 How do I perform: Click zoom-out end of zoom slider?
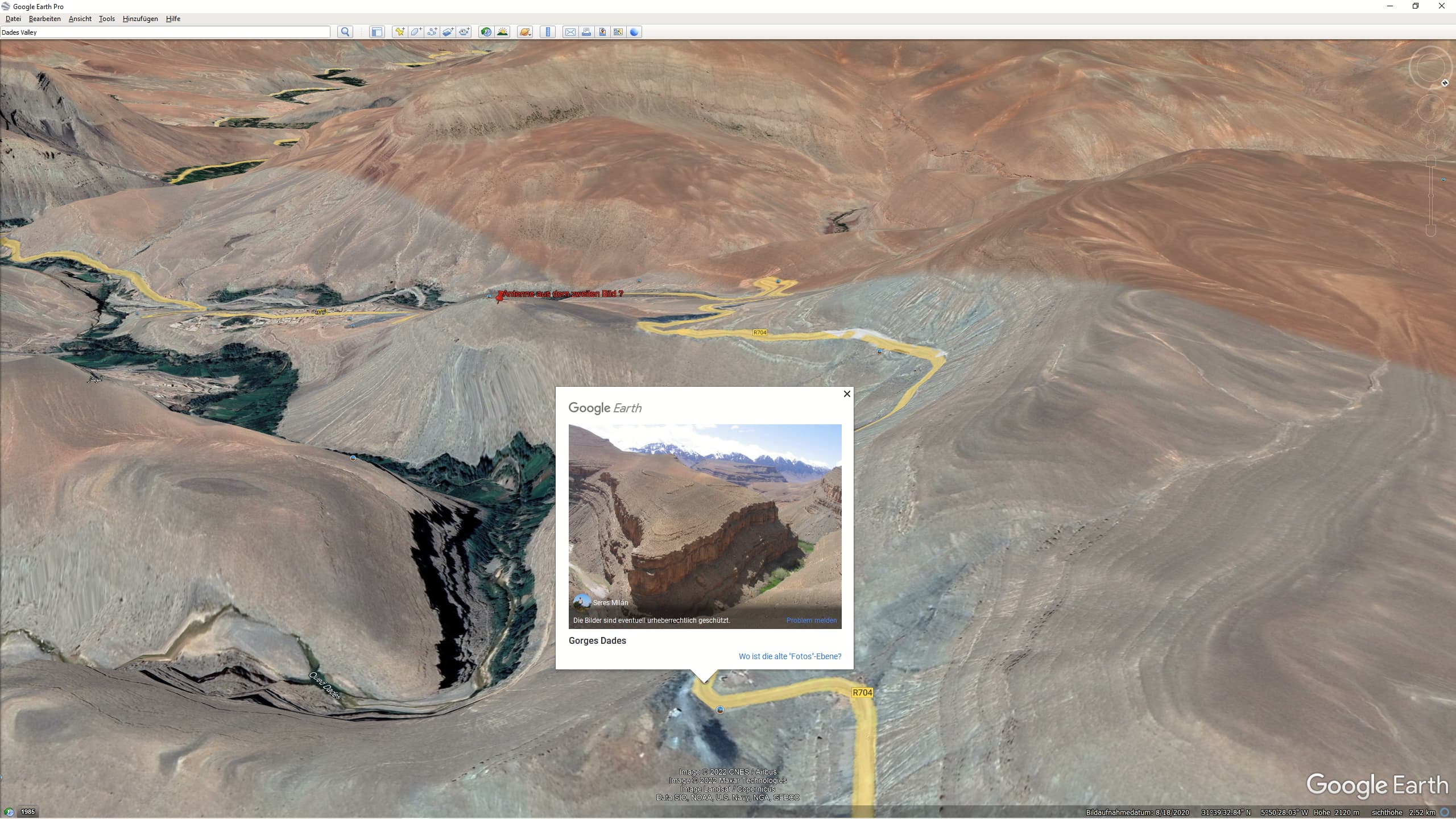pos(1431,230)
